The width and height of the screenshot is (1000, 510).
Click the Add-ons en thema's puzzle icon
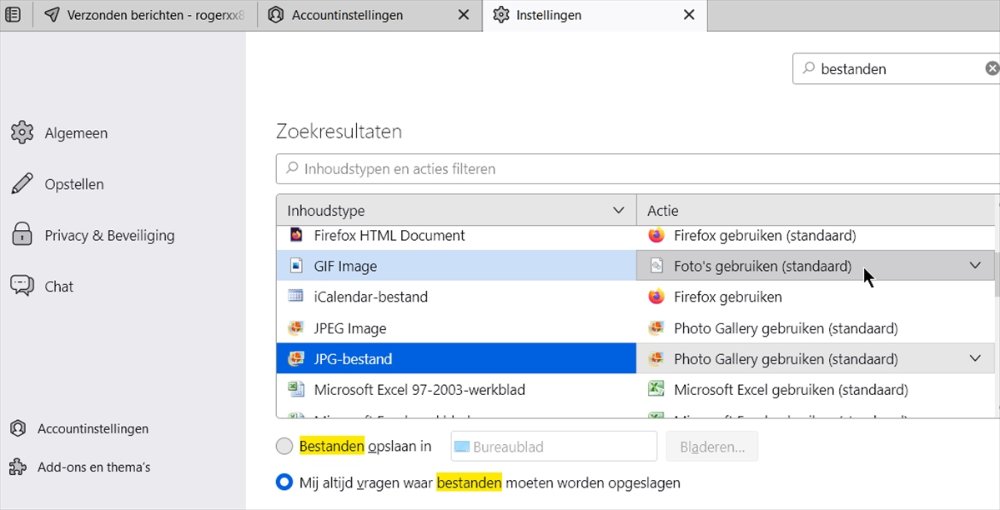pos(17,467)
